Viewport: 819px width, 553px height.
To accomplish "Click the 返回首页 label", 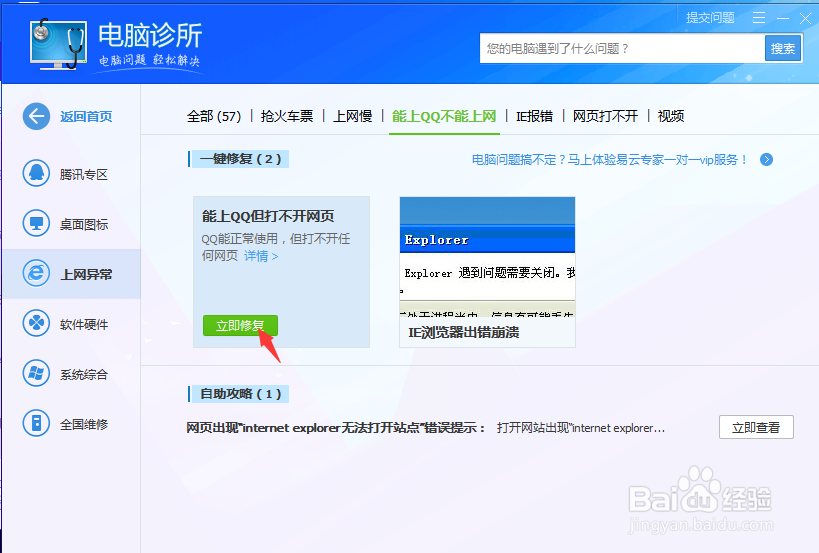I will tap(86, 116).
